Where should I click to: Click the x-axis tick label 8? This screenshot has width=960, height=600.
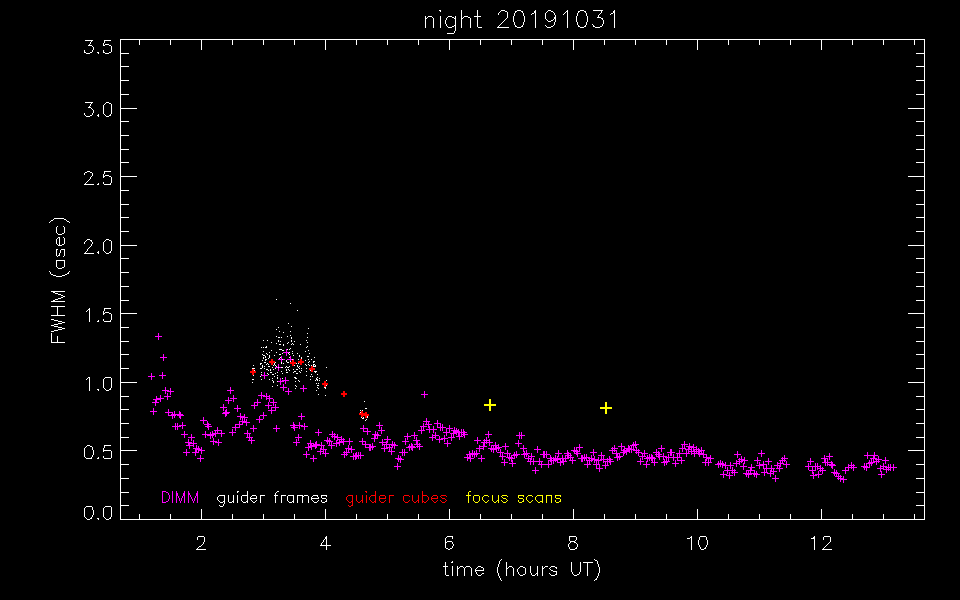tap(573, 542)
